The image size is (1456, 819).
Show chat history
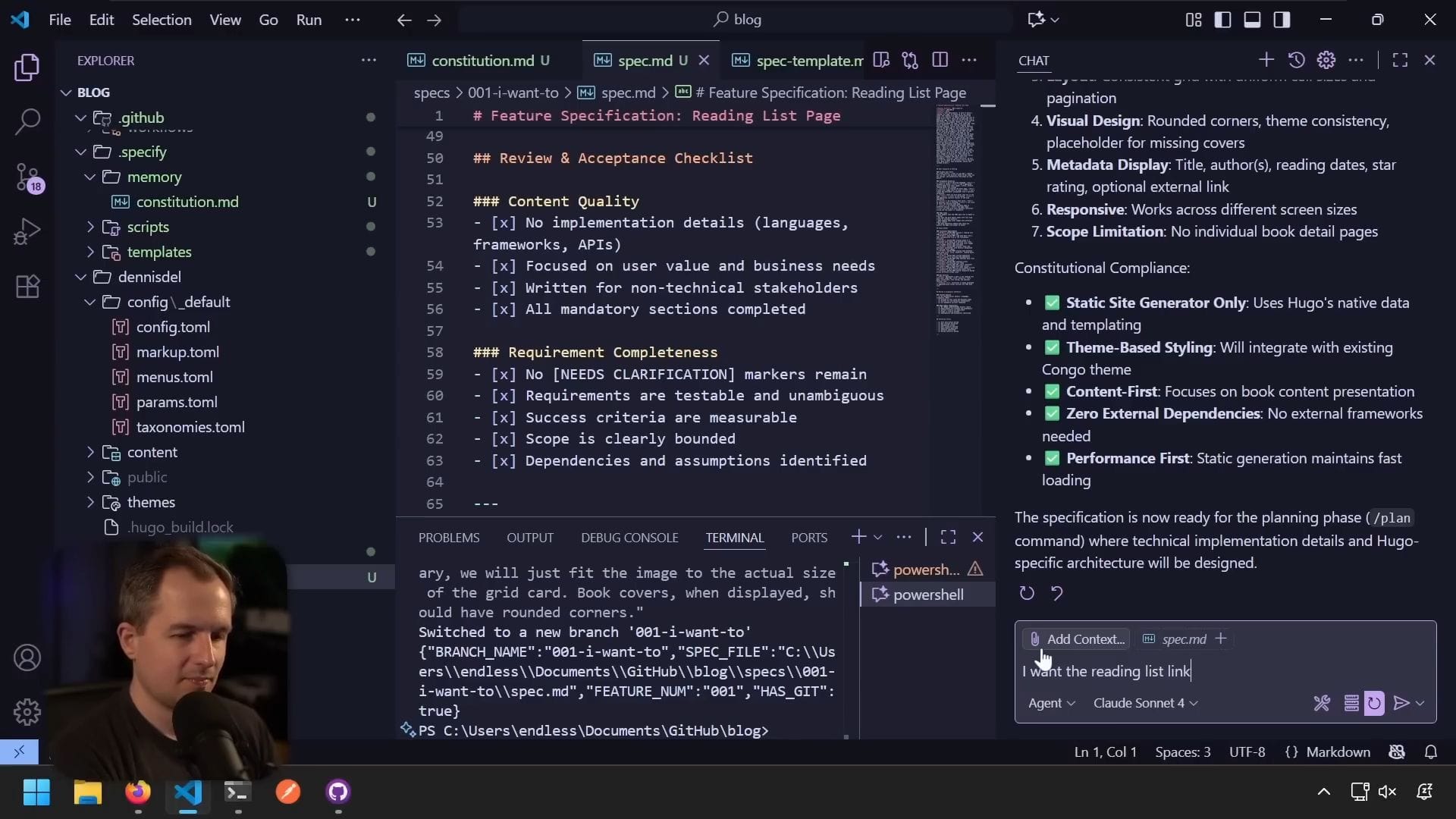click(1296, 60)
